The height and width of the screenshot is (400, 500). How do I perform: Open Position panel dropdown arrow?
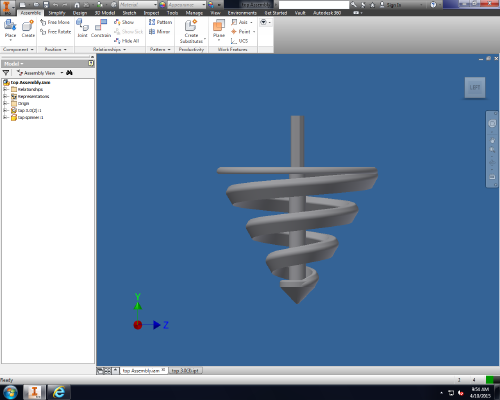(65, 49)
